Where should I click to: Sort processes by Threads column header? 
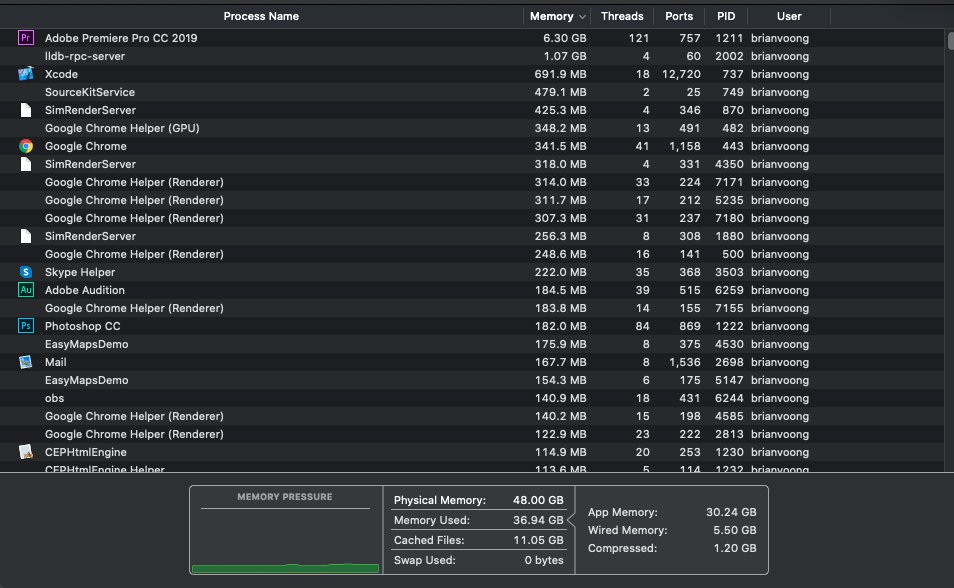[x=622, y=16]
